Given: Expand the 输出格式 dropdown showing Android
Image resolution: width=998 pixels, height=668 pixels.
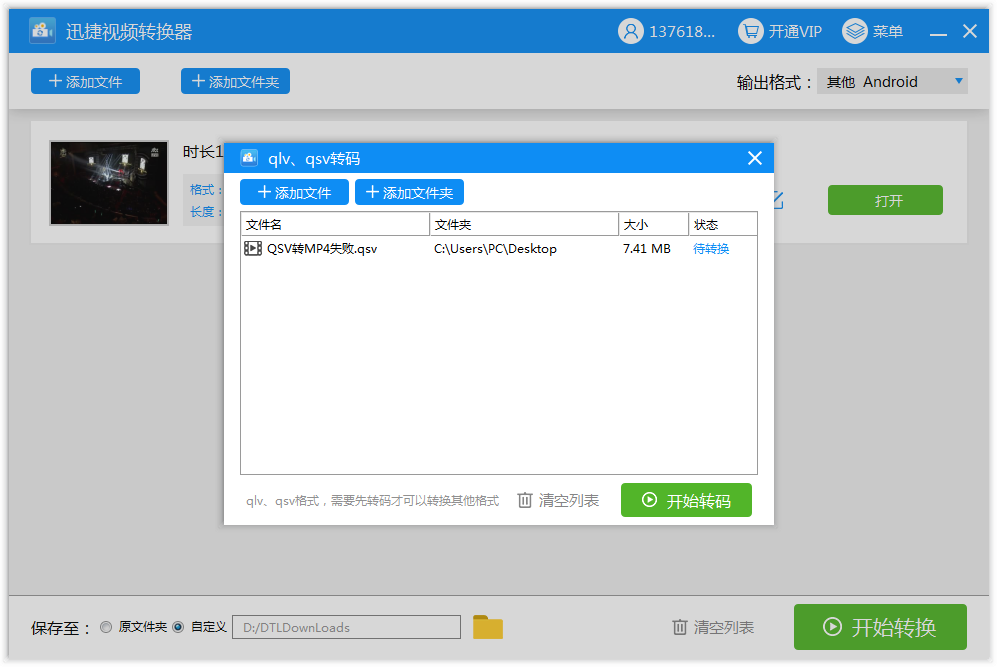Looking at the screenshot, I should [892, 81].
